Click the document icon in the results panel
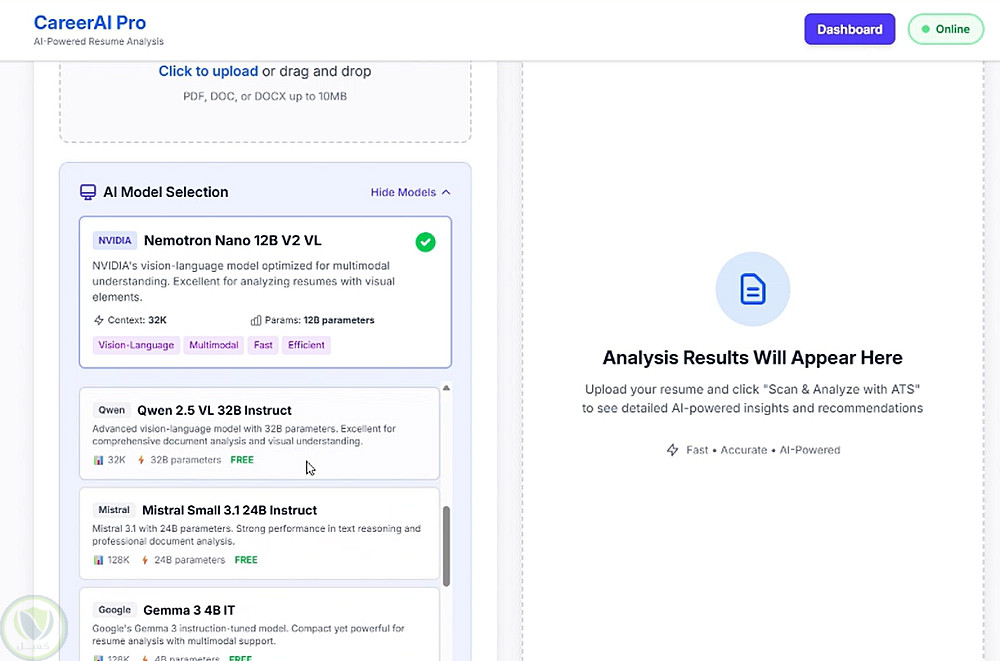The width and height of the screenshot is (1000, 661). 753,289
